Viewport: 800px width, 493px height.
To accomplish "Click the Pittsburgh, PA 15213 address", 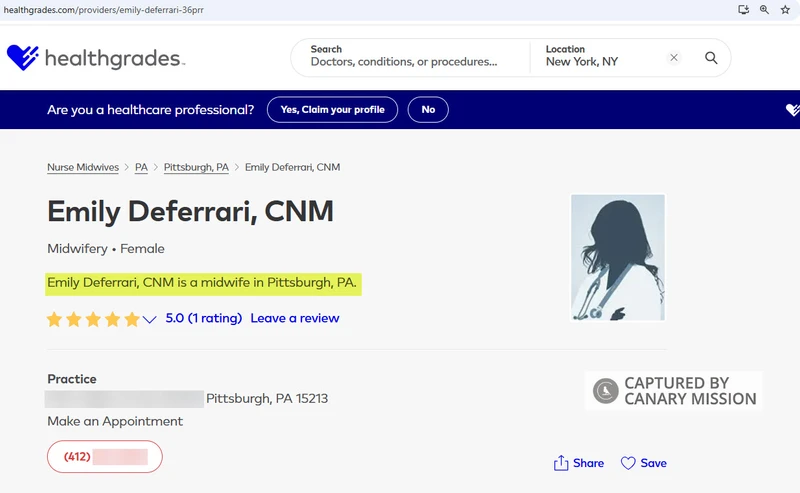I will 267,399.
